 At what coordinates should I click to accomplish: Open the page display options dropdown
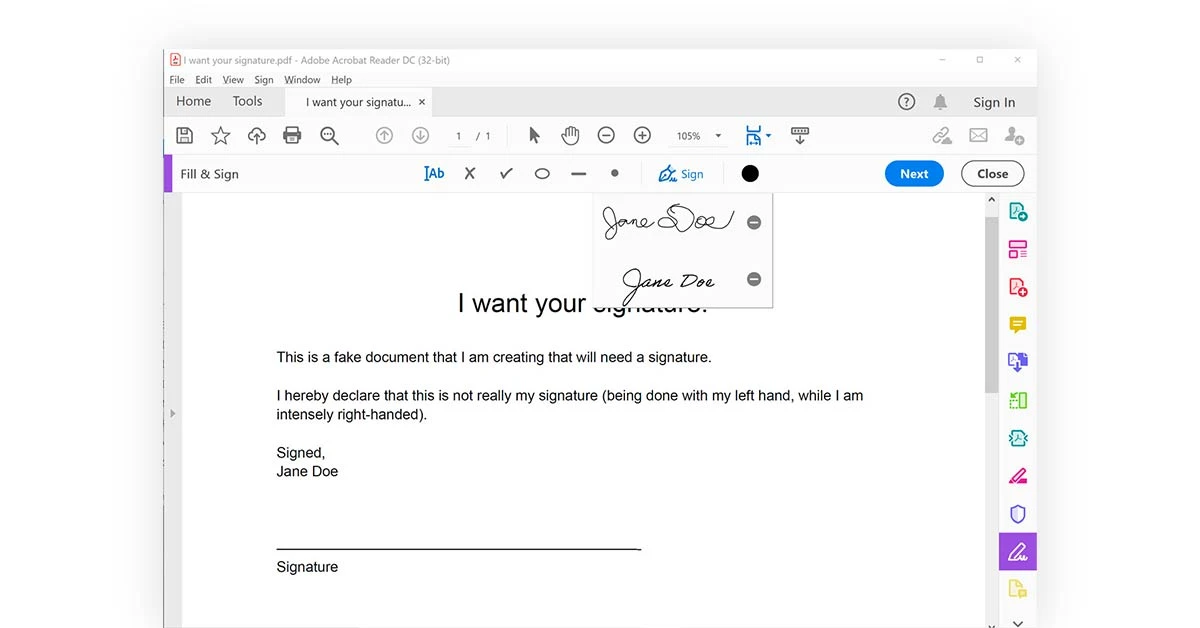point(767,135)
